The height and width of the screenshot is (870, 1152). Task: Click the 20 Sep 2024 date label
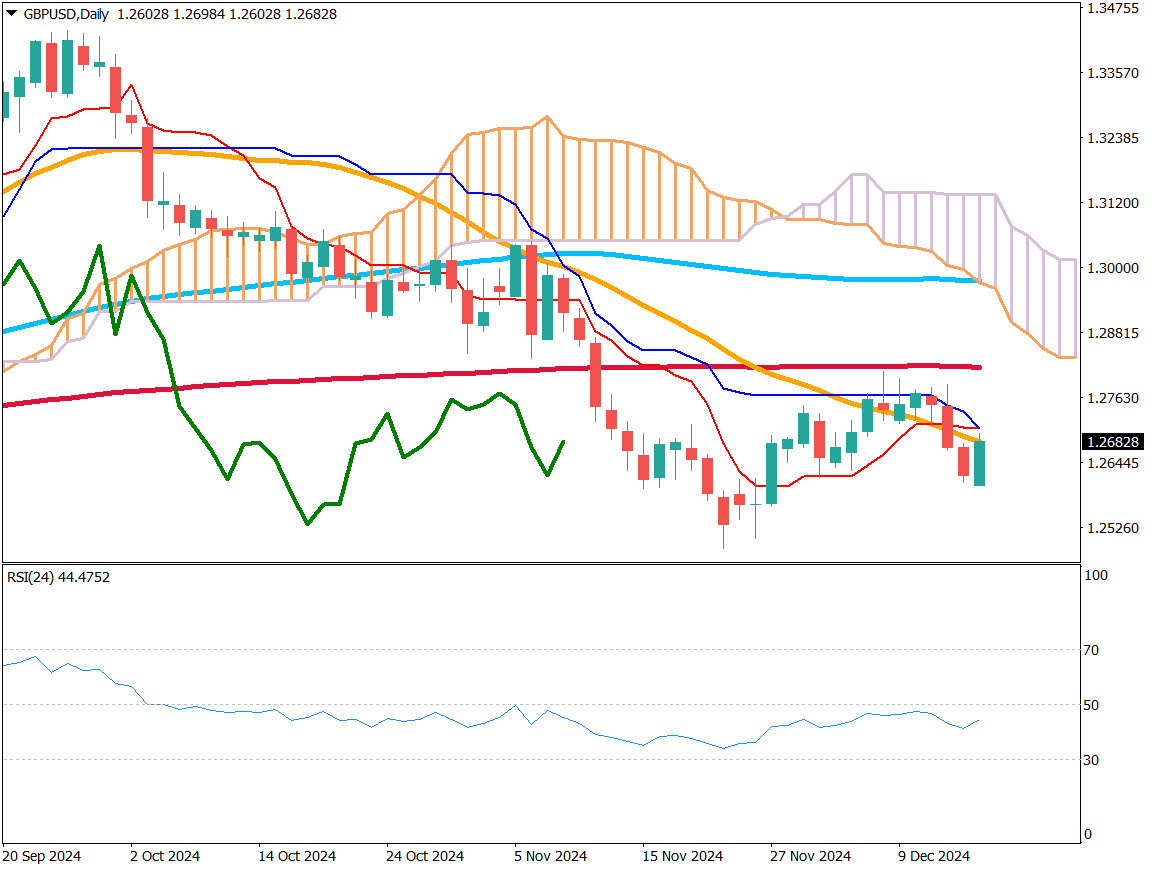[x=42, y=857]
